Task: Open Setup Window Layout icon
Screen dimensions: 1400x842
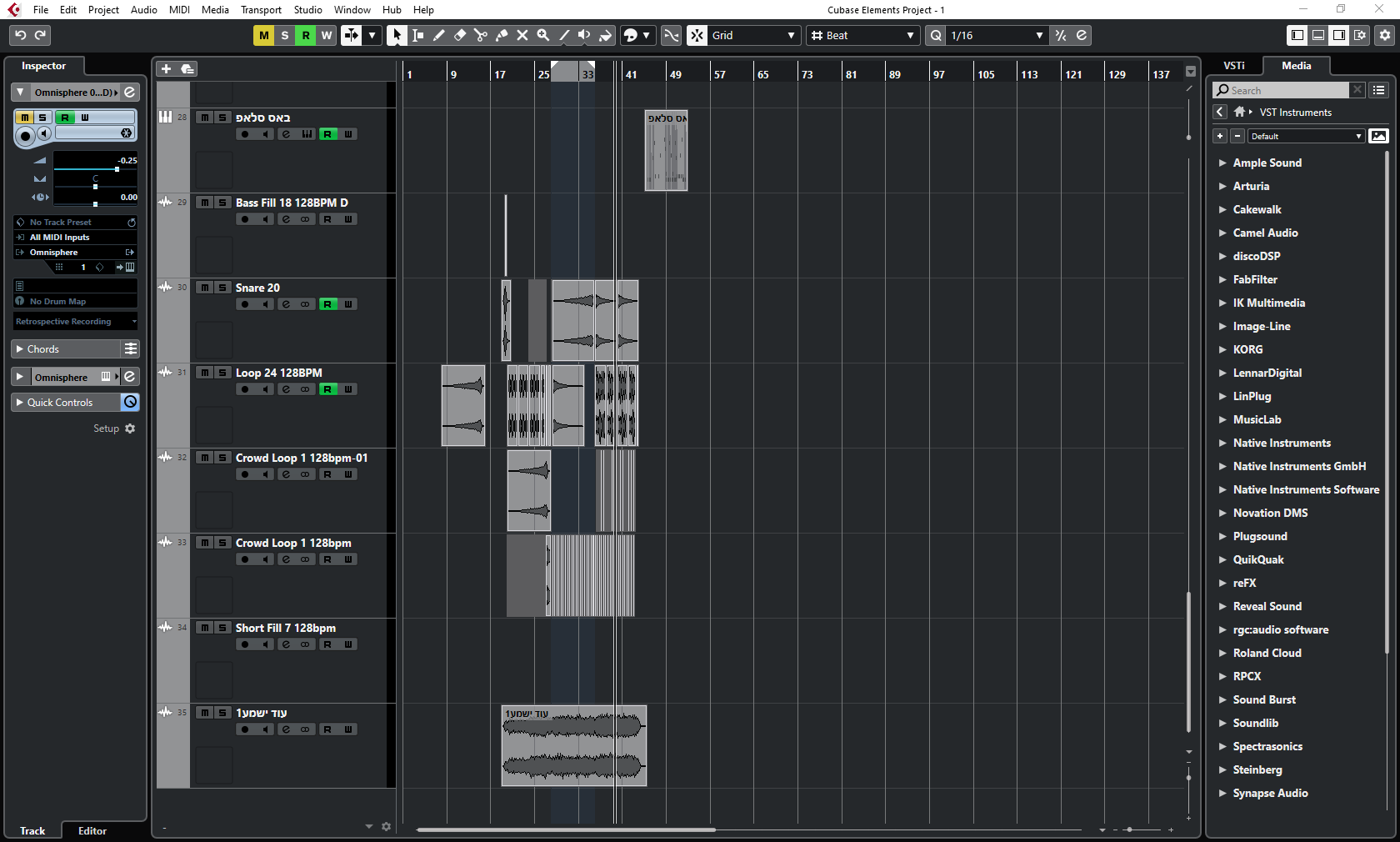Action: point(1360,35)
